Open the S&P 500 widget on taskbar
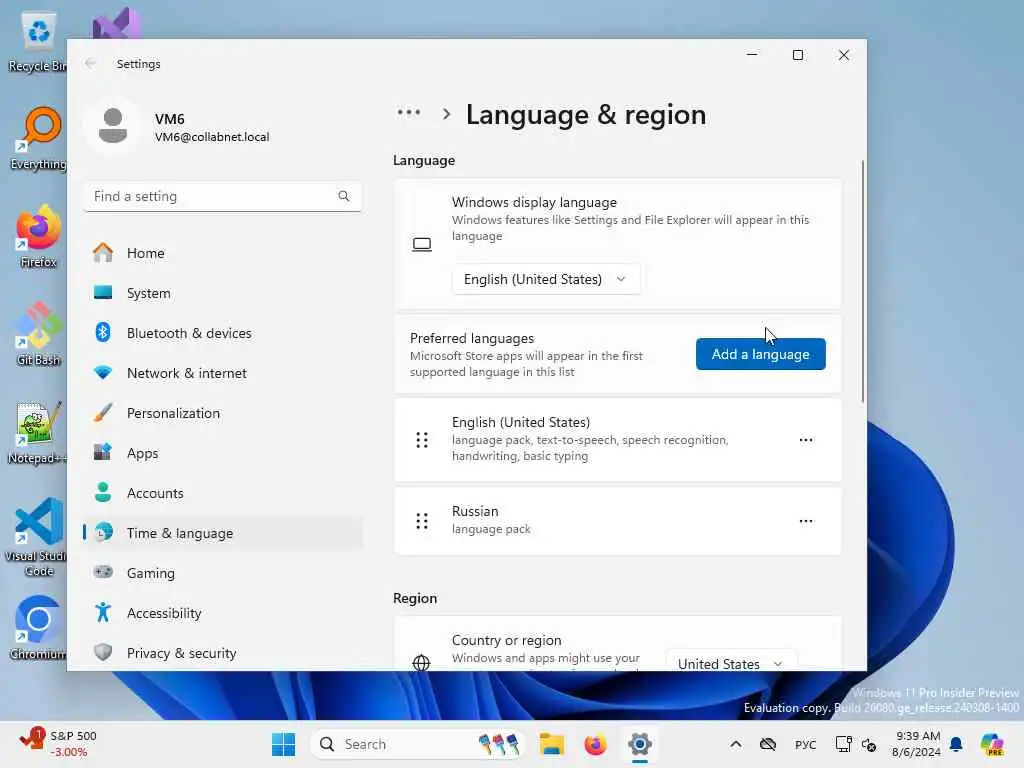Viewport: 1024px width, 768px height. coord(58,744)
